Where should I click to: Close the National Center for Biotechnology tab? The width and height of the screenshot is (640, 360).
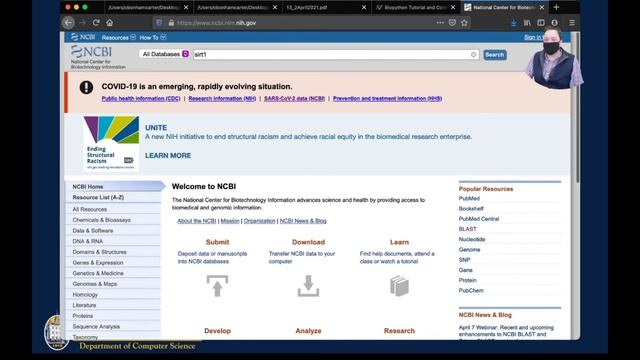pos(542,7)
